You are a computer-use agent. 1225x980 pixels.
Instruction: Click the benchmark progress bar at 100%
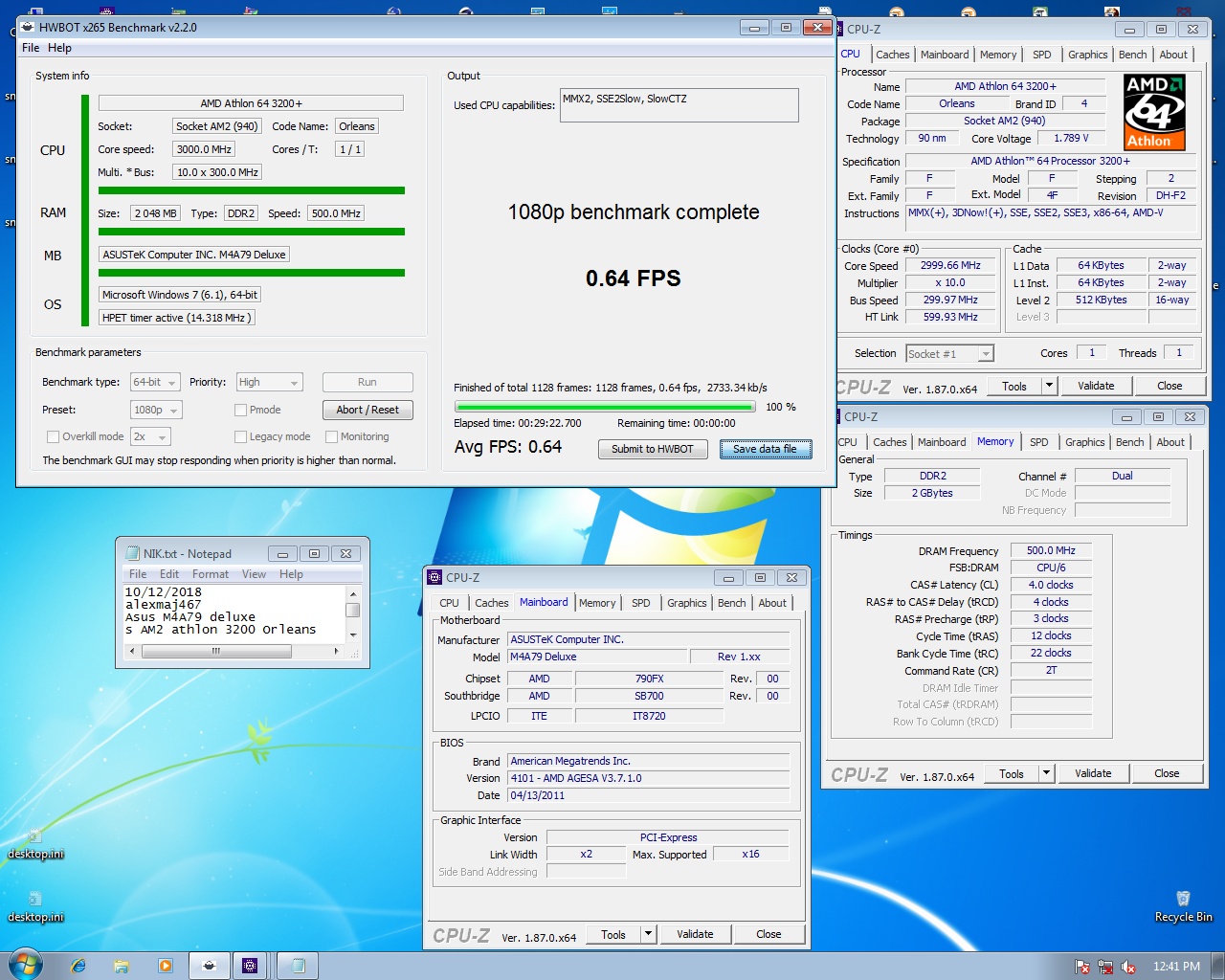(x=604, y=407)
